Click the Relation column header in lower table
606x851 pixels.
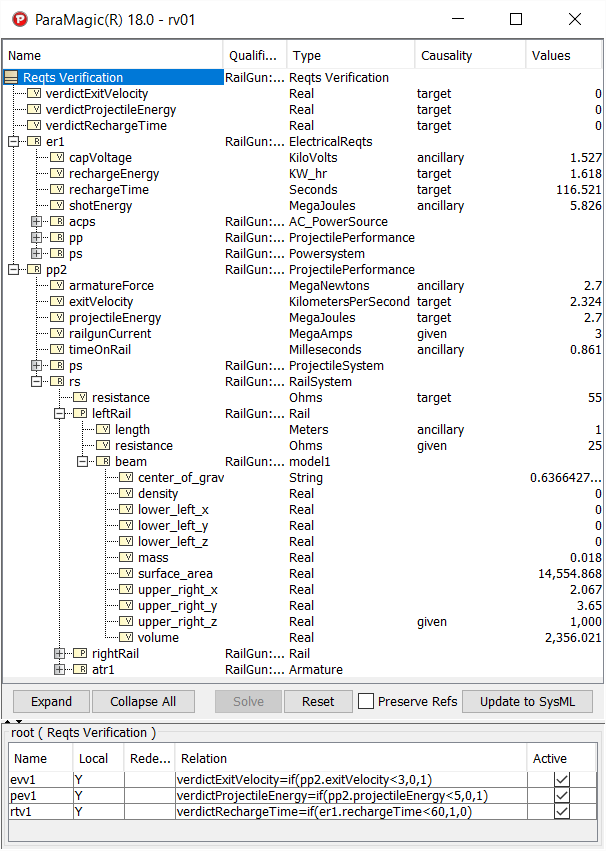(203, 759)
